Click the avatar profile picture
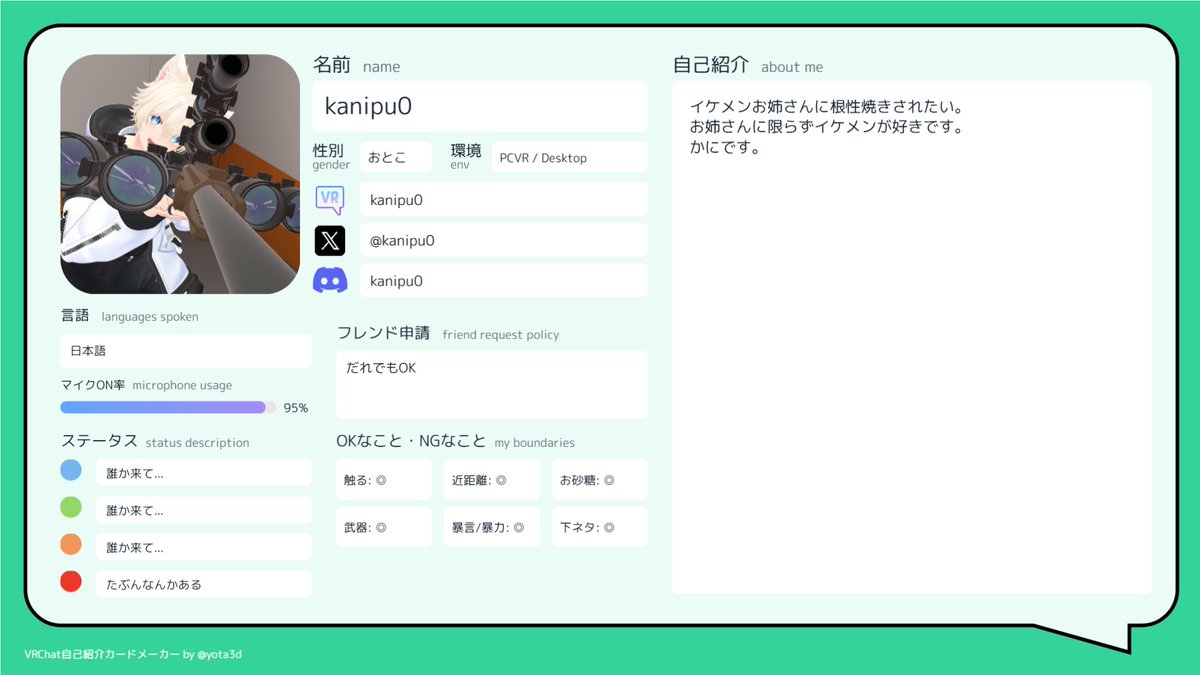The width and height of the screenshot is (1200, 675). pos(180,172)
